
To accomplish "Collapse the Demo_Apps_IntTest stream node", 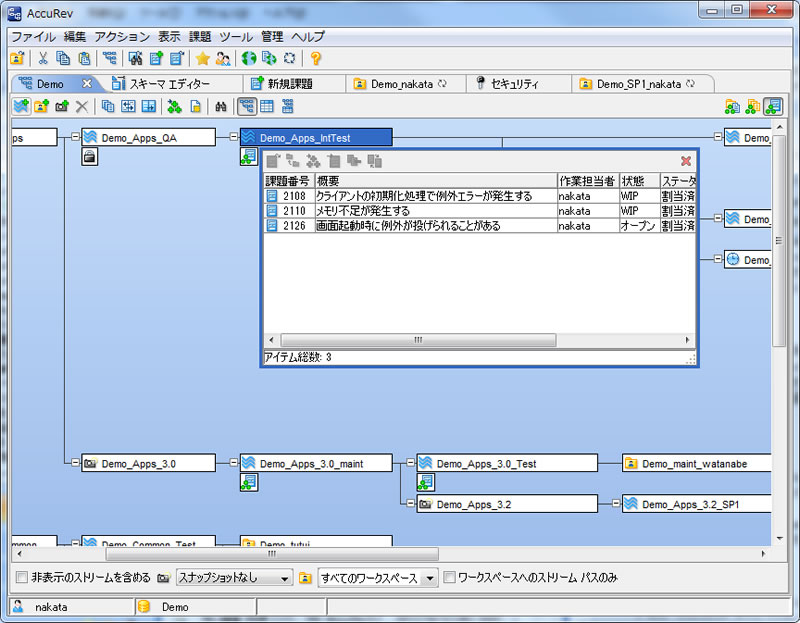I will pos(234,137).
